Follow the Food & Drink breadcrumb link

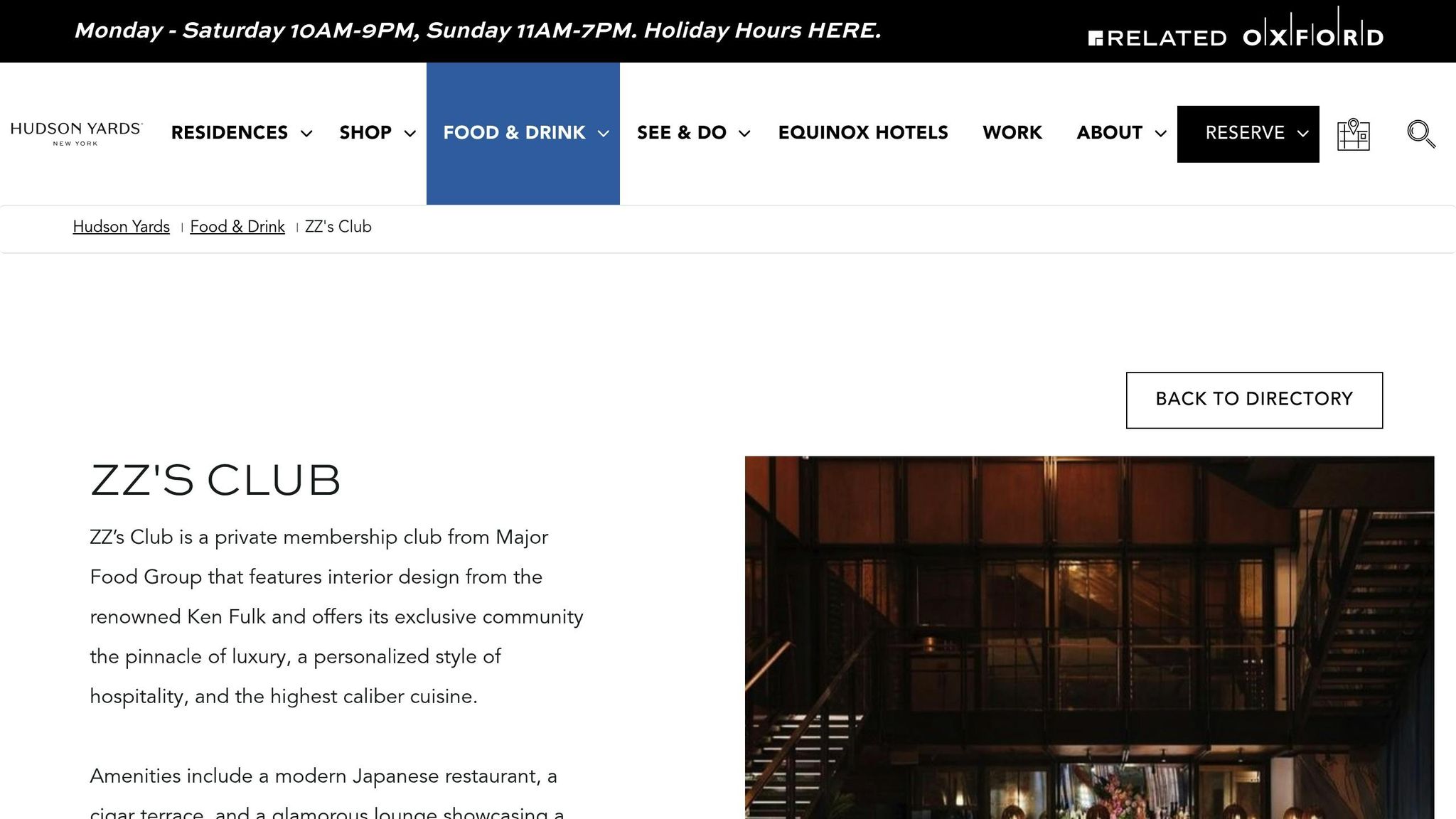pos(237,227)
